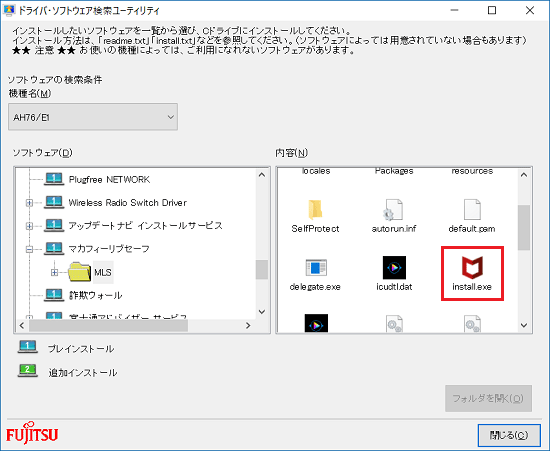Open the McAfee install.exe file icon
Image resolution: width=550 pixels, height=451 pixels.
(472, 267)
